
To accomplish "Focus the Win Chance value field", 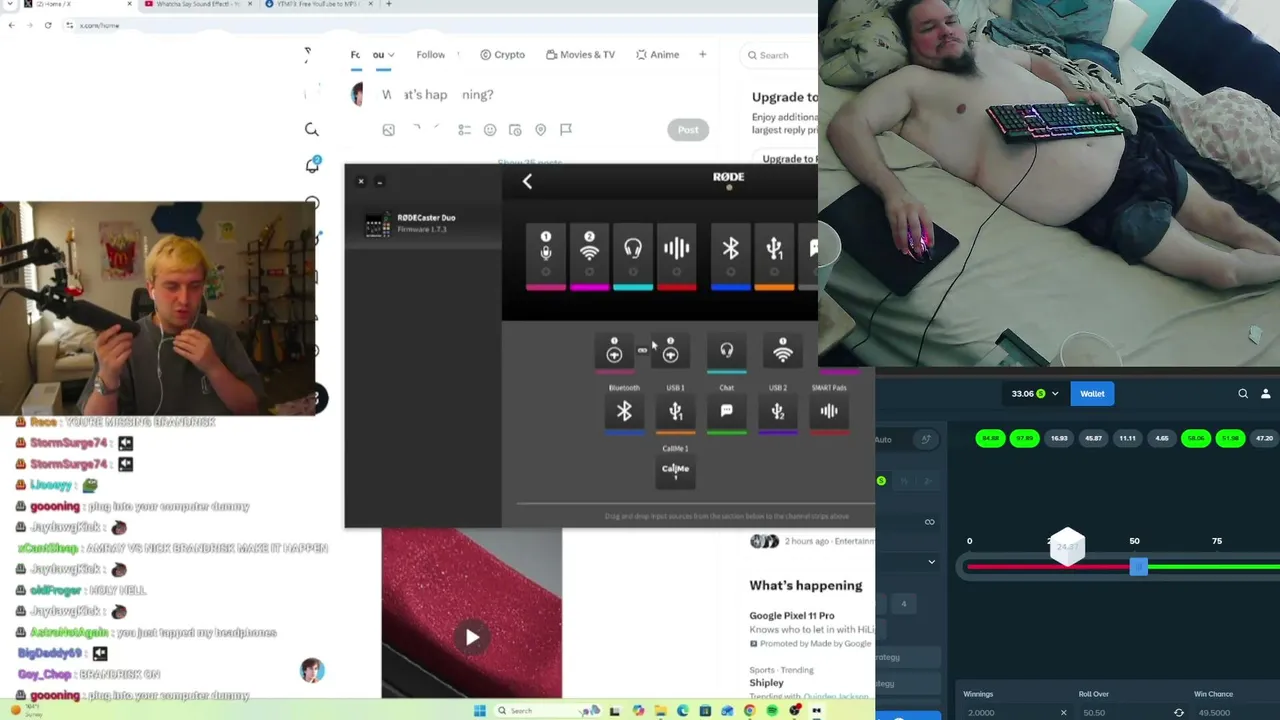I will click(x=1235, y=713).
